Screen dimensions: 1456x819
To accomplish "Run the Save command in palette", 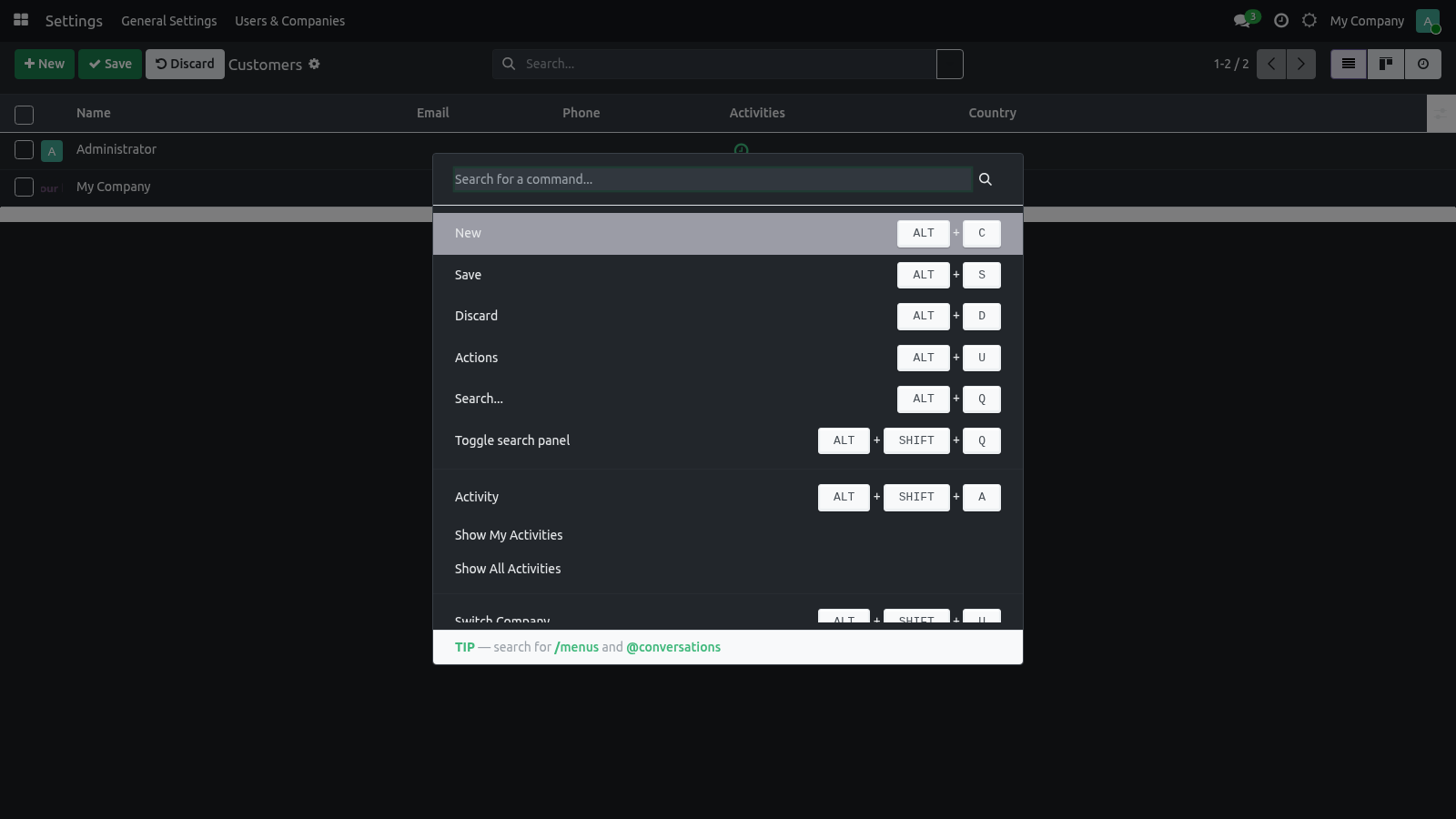I will tap(728, 275).
